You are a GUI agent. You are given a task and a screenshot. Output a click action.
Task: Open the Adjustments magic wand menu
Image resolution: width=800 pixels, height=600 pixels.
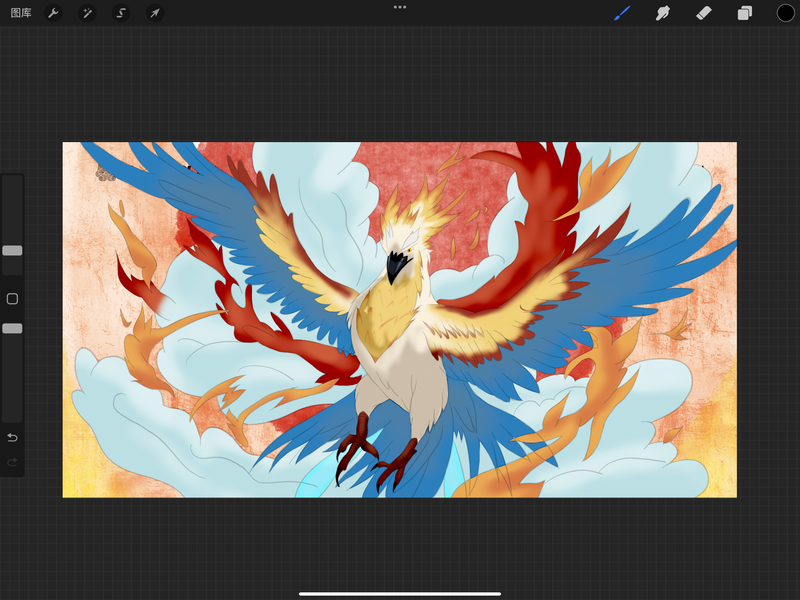point(87,13)
